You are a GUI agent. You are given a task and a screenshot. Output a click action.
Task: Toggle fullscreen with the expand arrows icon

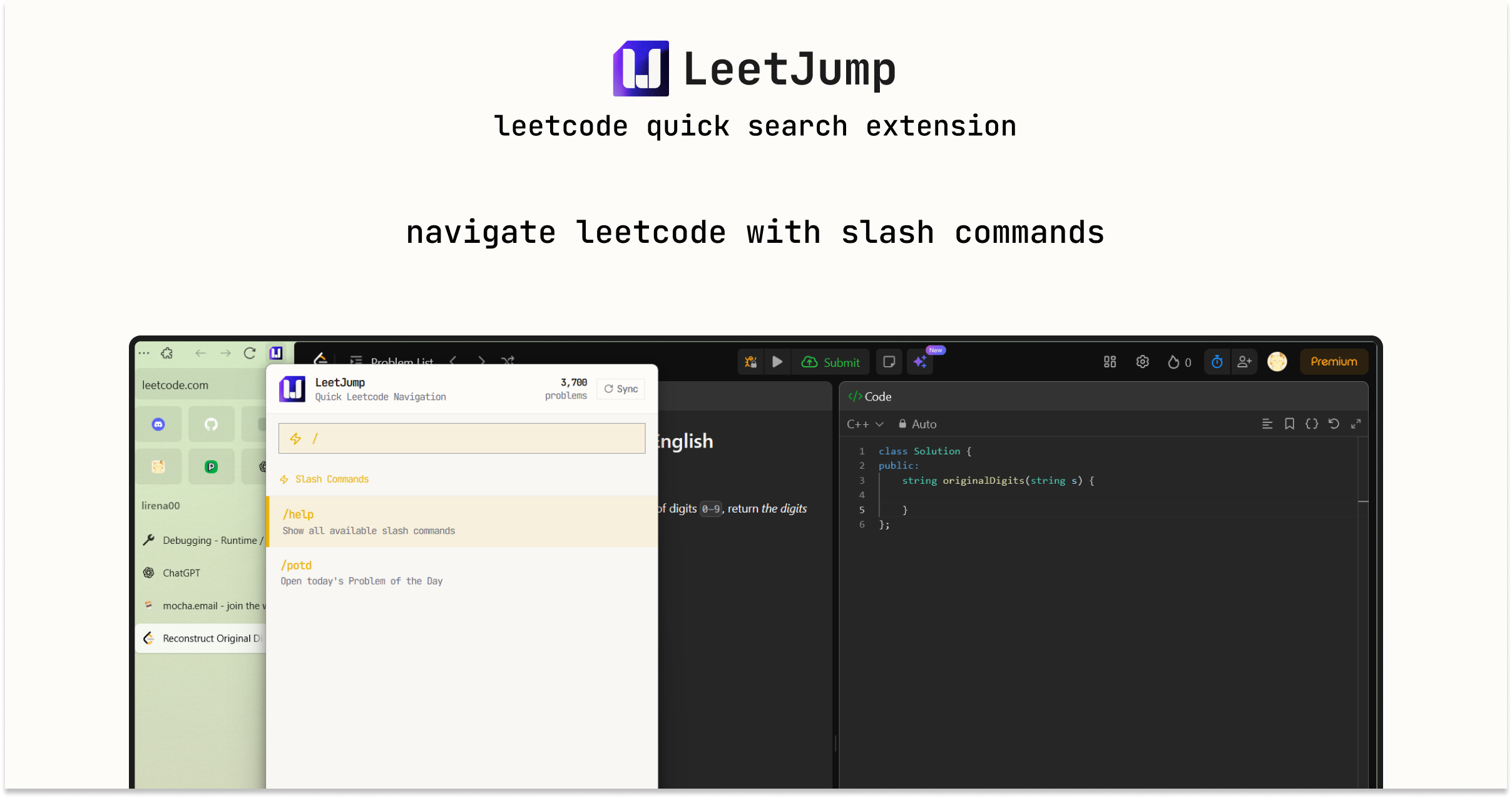1356,424
